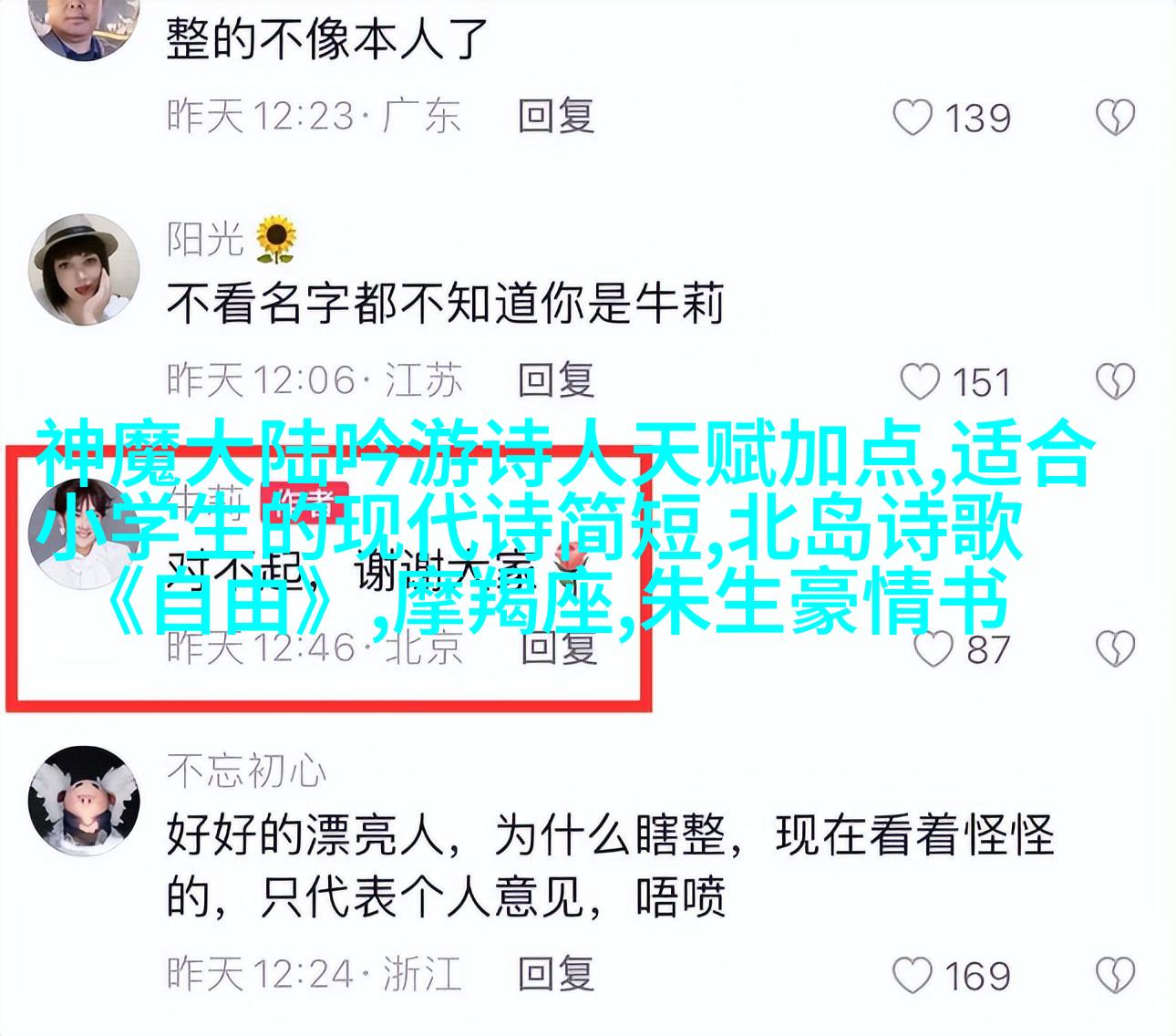Dislike the 广东 comment with broken heart
The width and height of the screenshot is (1176, 1036).
pos(1115,119)
